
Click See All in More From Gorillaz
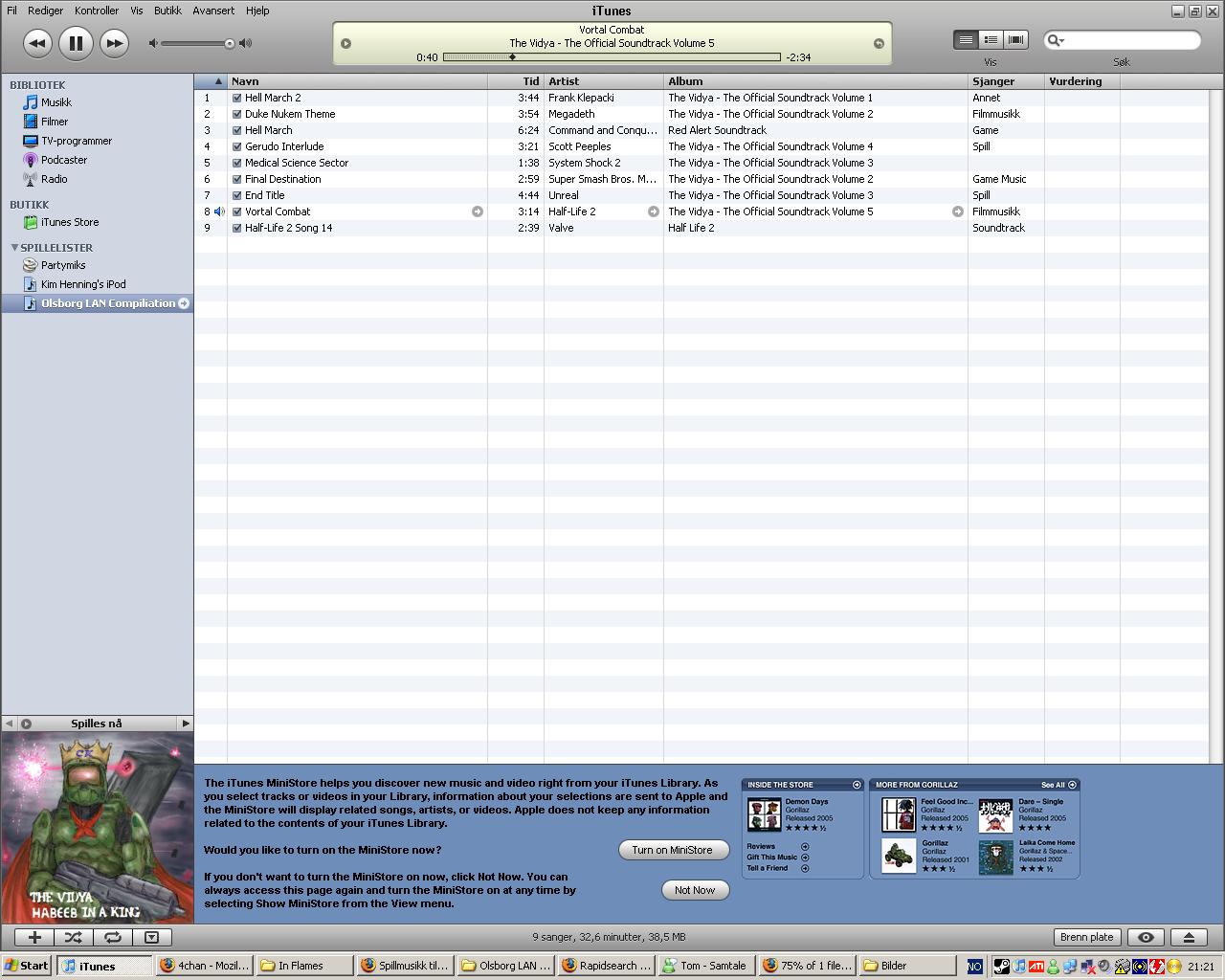tap(1058, 785)
